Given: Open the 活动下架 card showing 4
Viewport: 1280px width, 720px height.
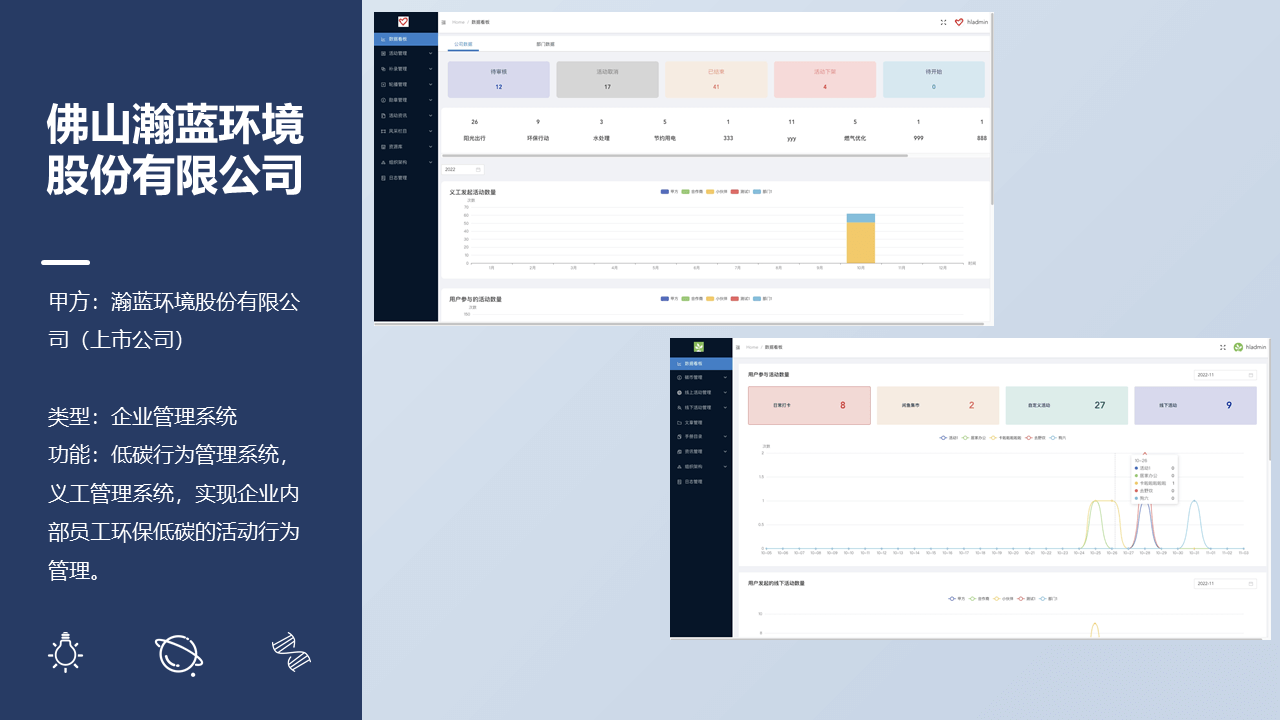Looking at the screenshot, I should [x=825, y=80].
